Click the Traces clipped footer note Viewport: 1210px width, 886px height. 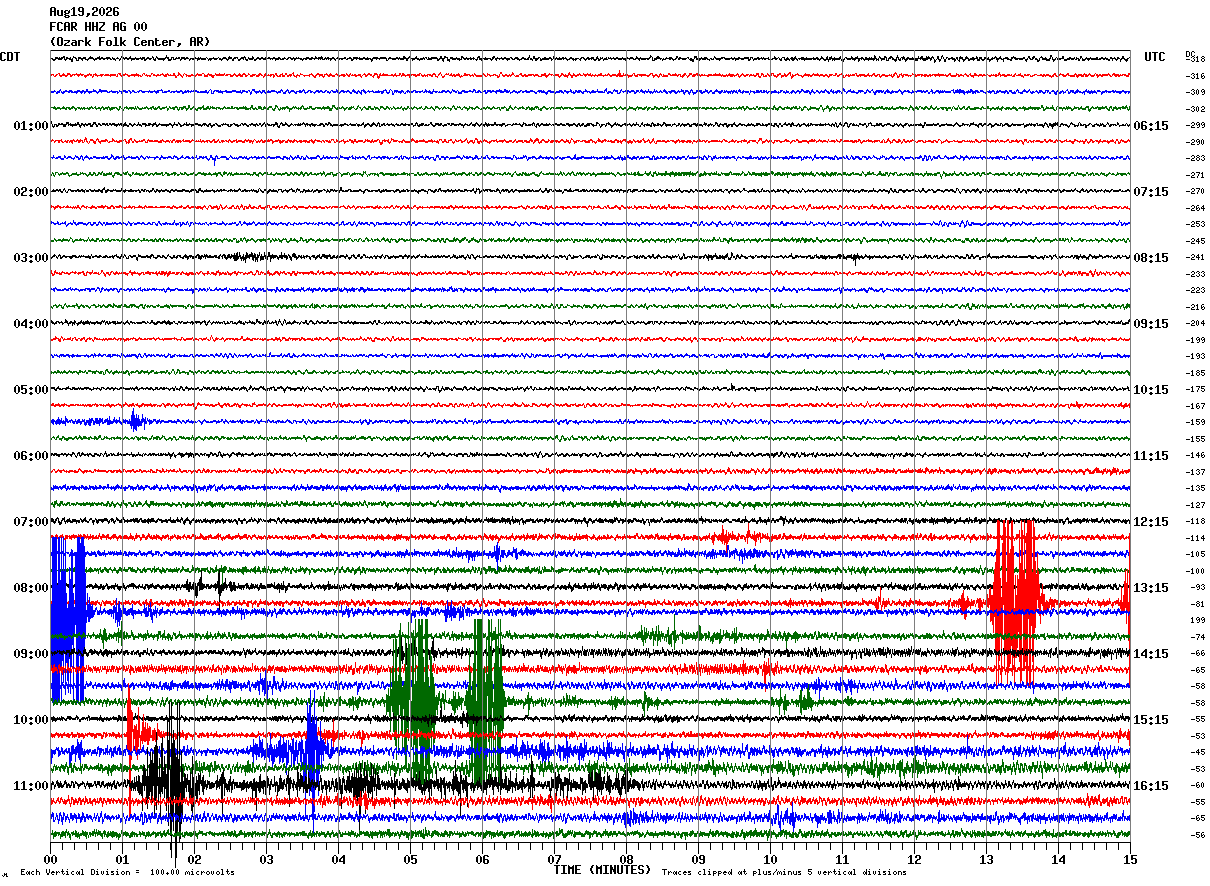(x=784, y=872)
